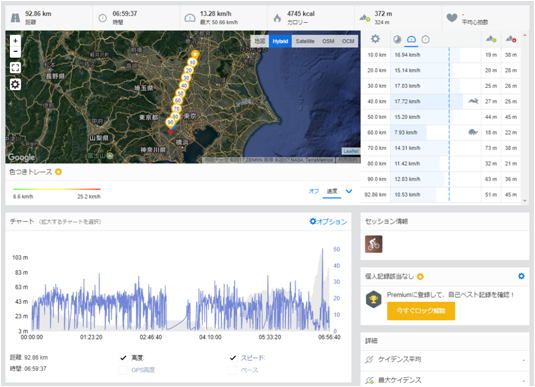Enable the GPS高度 checkbox
The image size is (535, 387).
[124, 370]
